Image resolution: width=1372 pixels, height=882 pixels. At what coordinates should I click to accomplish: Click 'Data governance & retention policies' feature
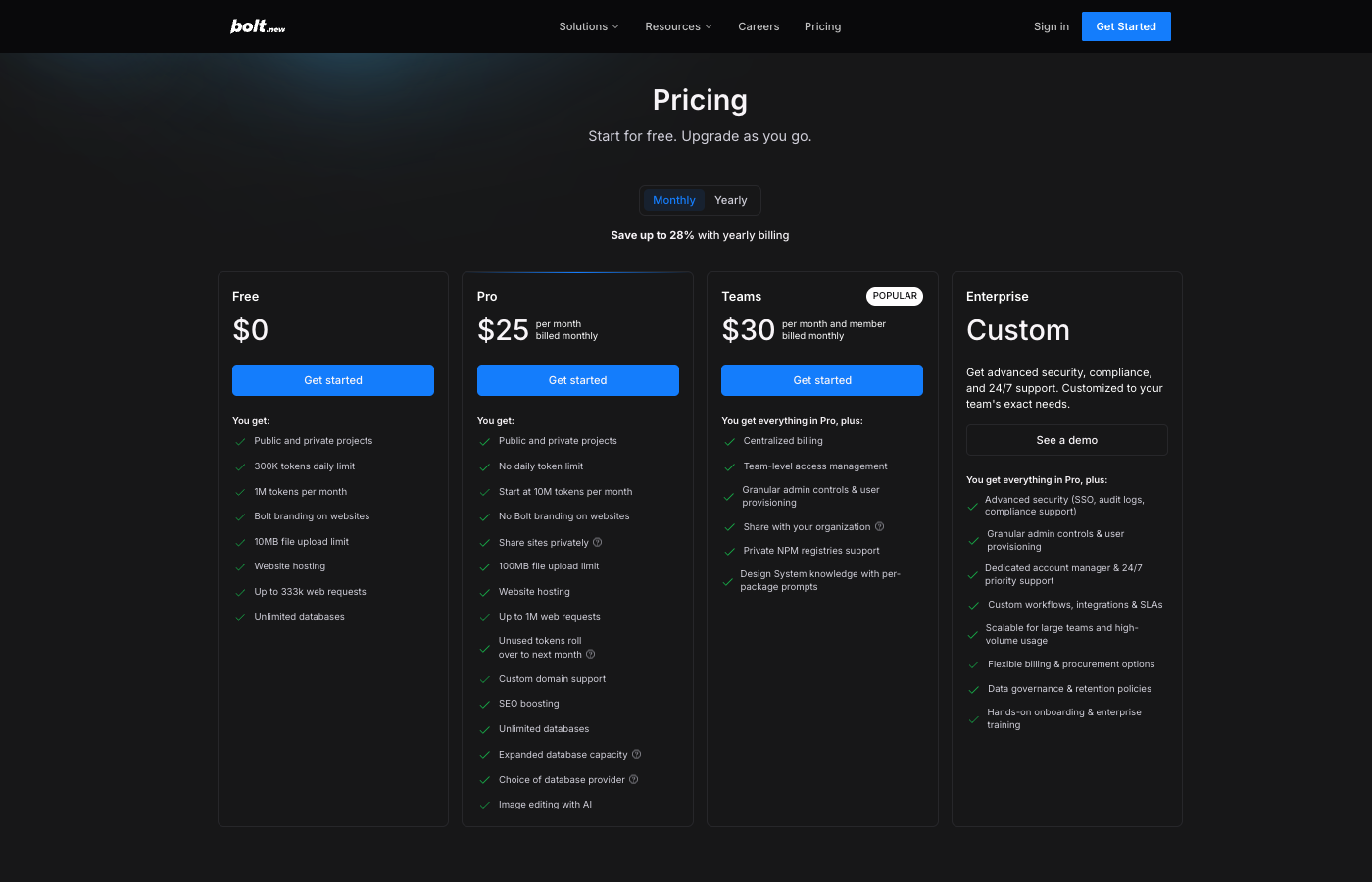pos(1069,689)
